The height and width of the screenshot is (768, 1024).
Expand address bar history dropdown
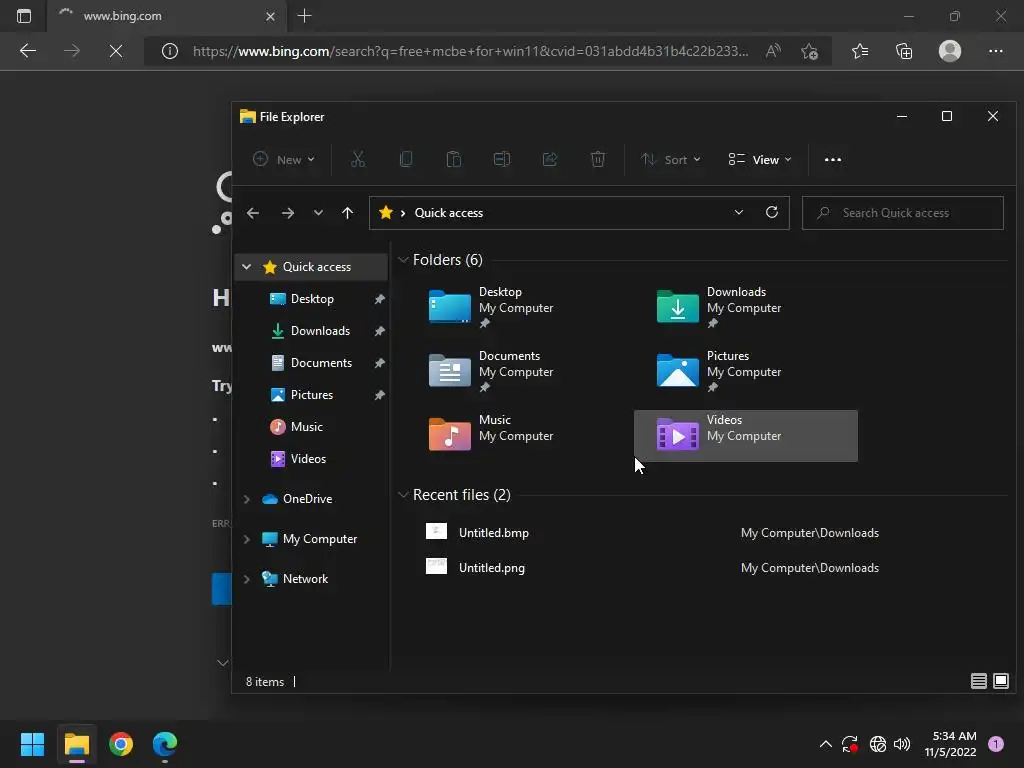pos(739,212)
